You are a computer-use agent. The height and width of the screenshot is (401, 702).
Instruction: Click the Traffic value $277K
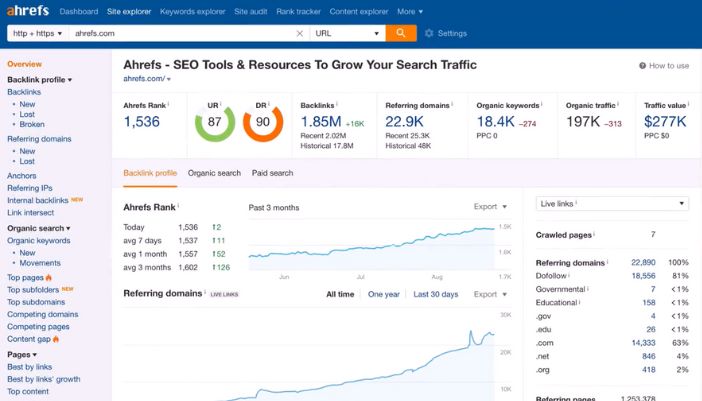point(665,122)
